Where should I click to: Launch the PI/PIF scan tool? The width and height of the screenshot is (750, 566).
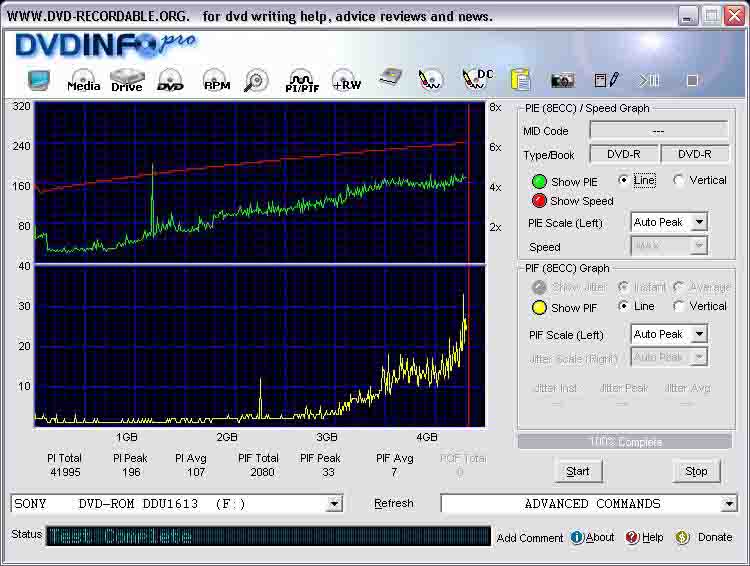[x=300, y=81]
